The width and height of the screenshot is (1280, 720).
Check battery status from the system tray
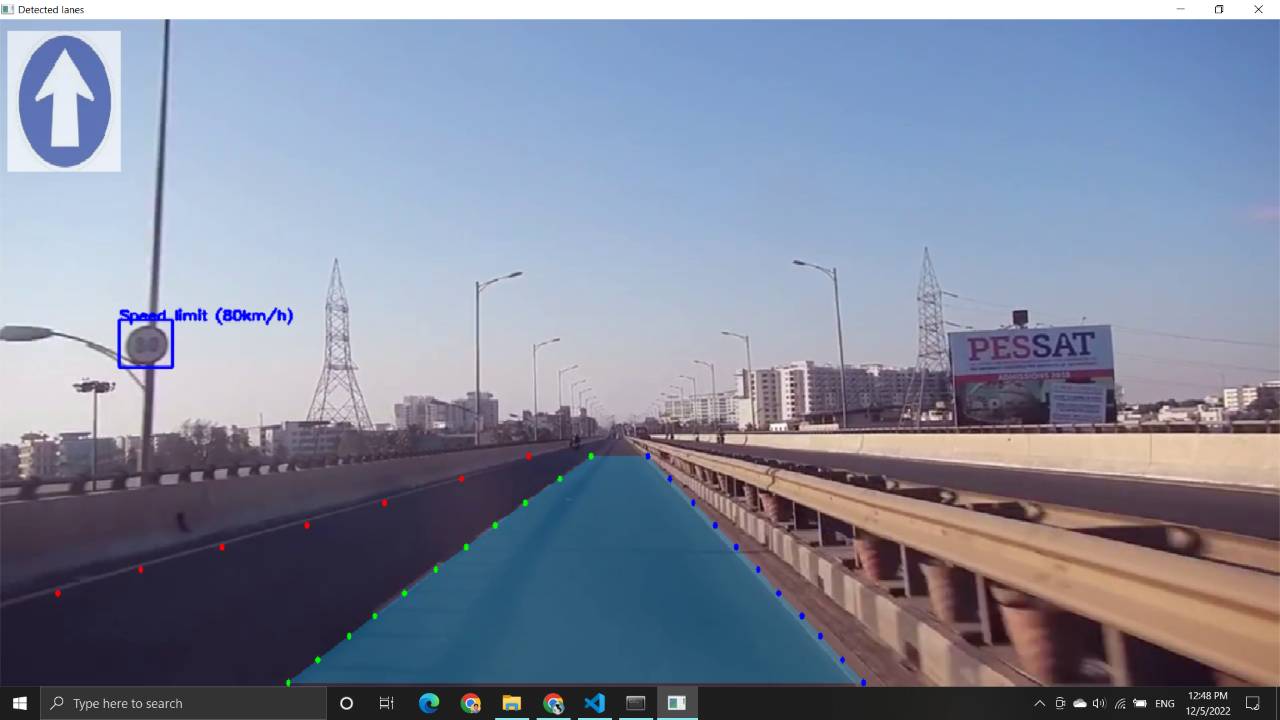pos(1140,703)
